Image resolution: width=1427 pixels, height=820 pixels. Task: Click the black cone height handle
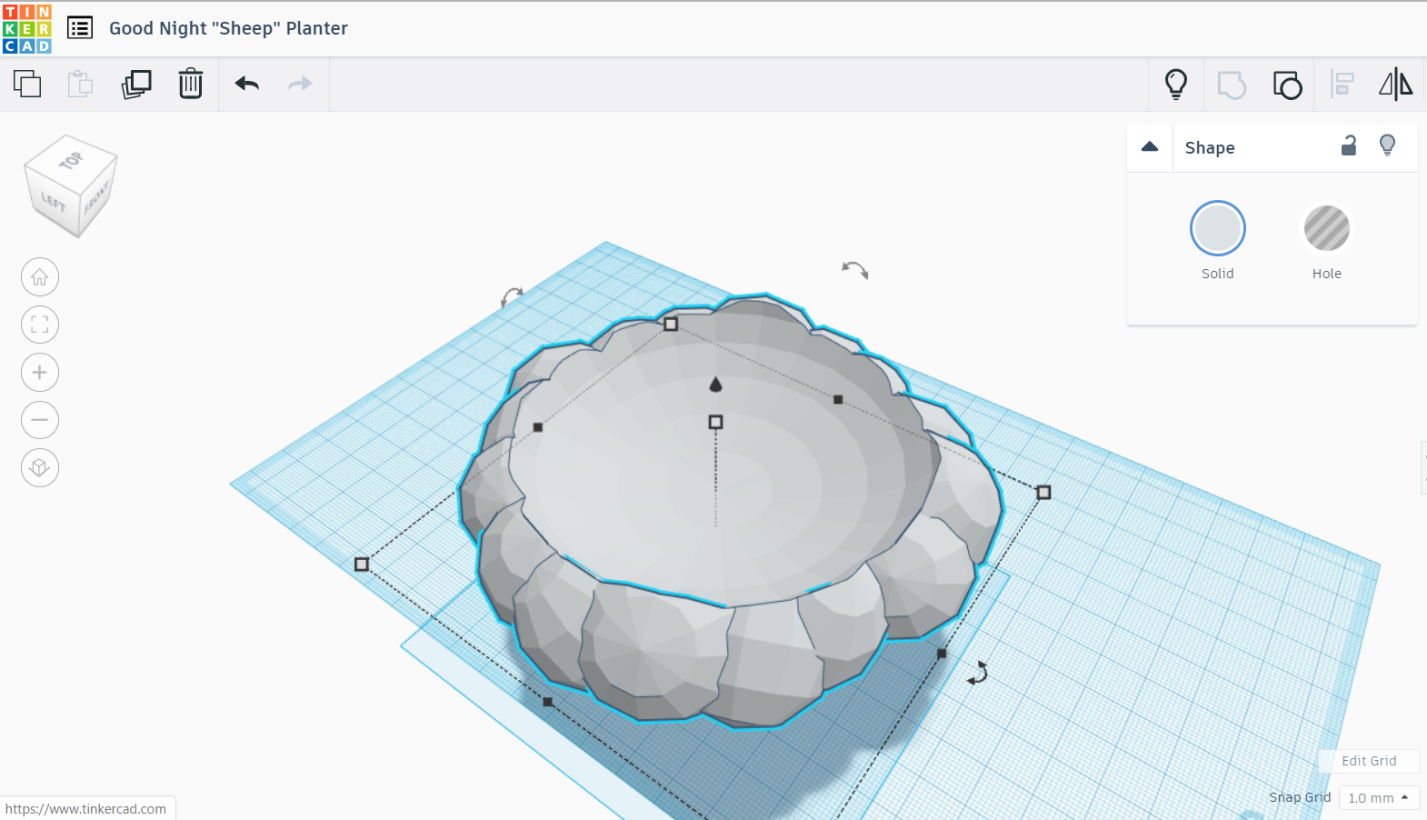point(716,384)
